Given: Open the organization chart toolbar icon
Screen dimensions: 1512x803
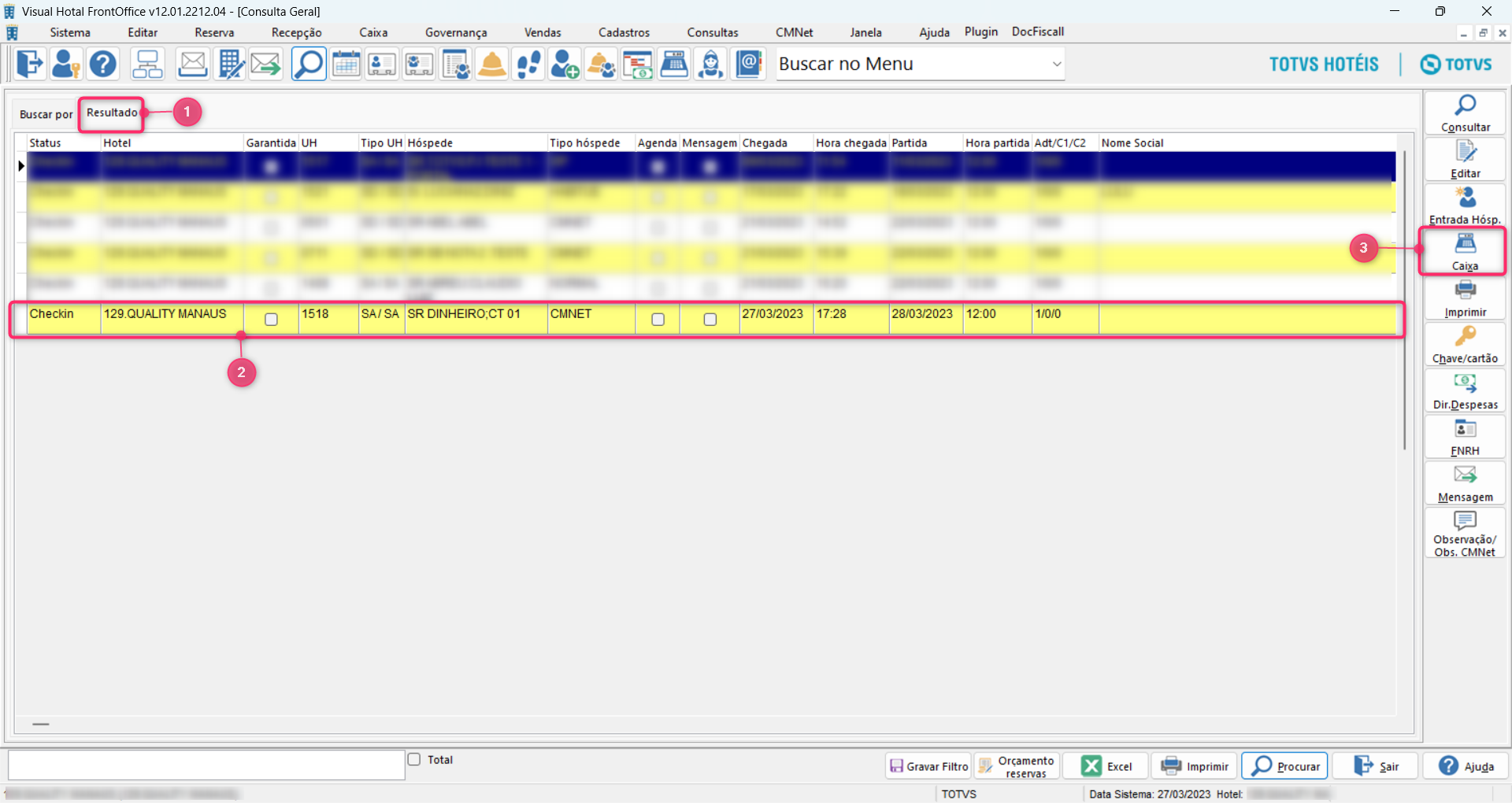Looking at the screenshot, I should click(x=147, y=64).
